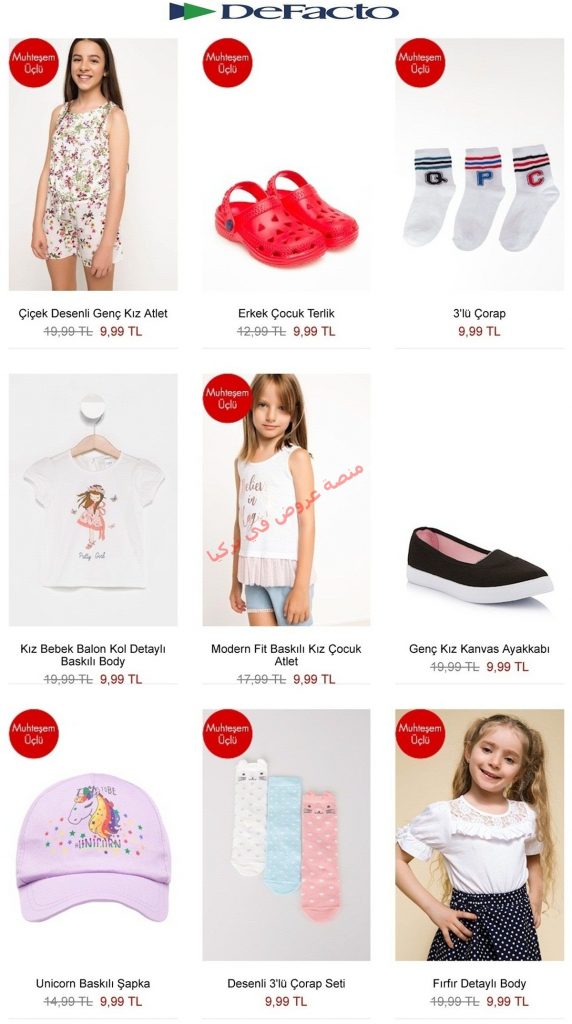
Task: Click Muhteşem Üçlü badge on letter socks
Action: (421, 63)
